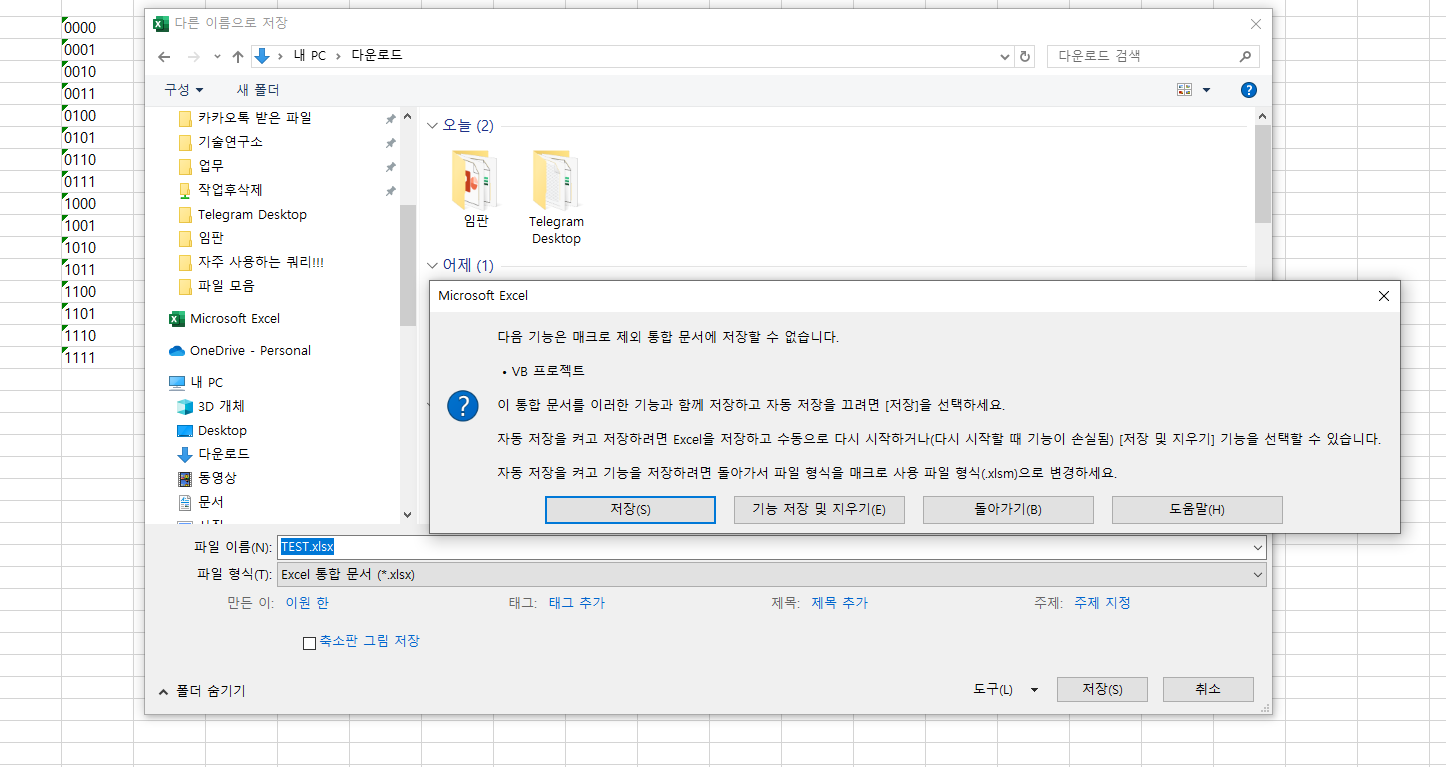Viewport: 1446px width, 767px height.
Task: Open 파일 형식 Excel 통합 문서 dropdown
Action: pyautogui.click(x=772, y=574)
